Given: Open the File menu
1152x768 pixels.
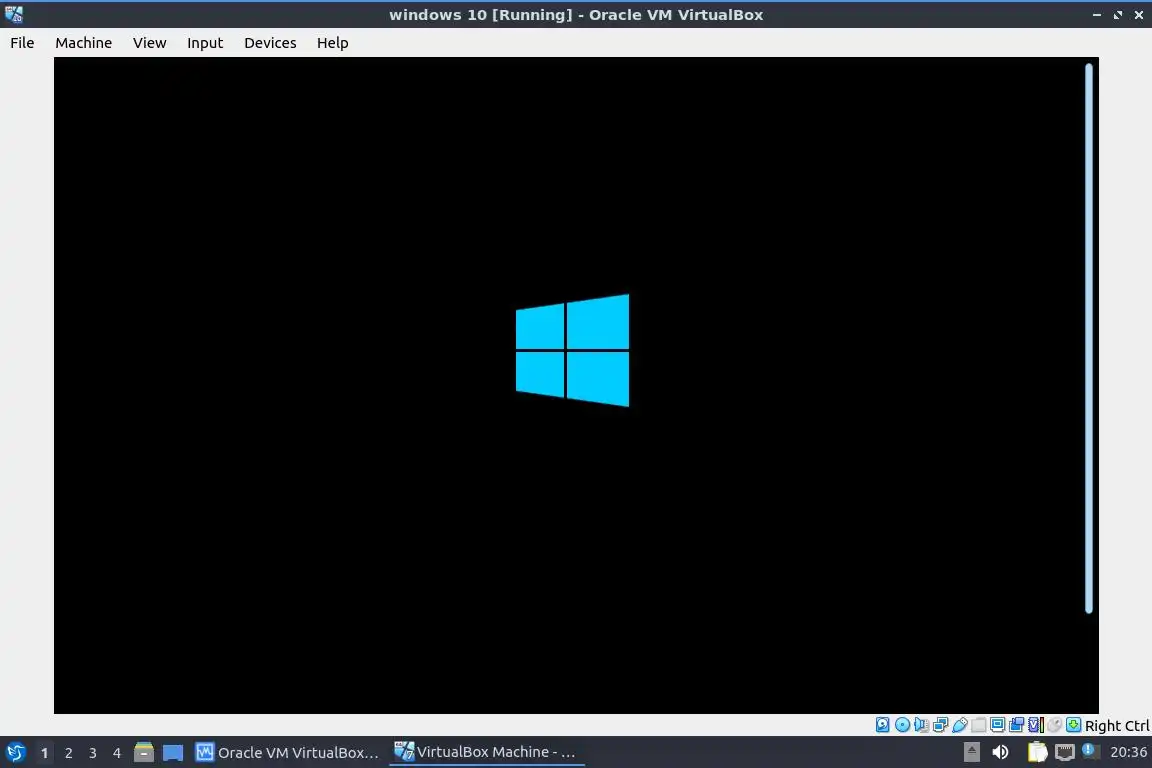Looking at the screenshot, I should [22, 43].
